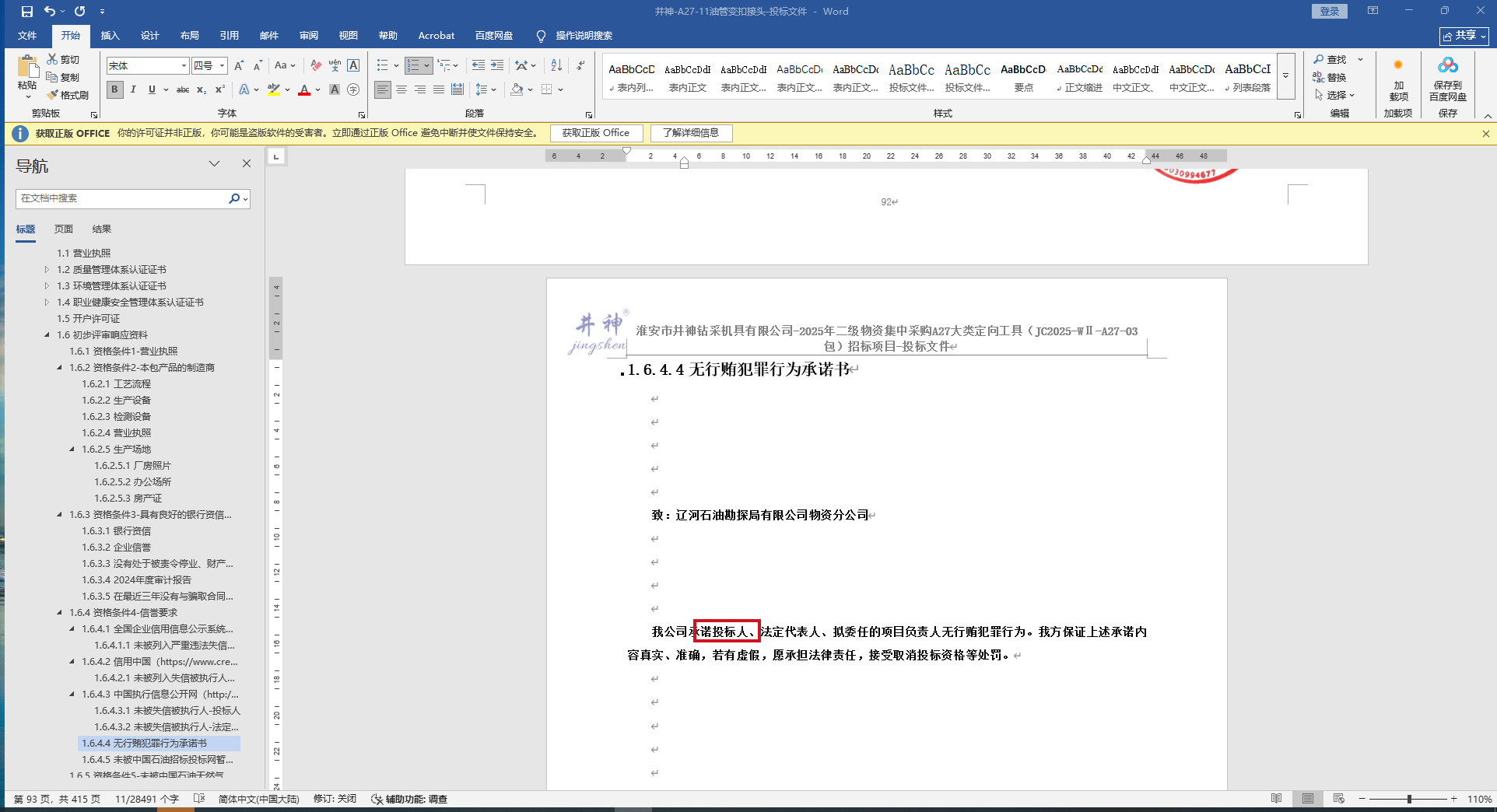Image resolution: width=1497 pixels, height=812 pixels.
Task: Open 替换 replace tool
Action: coord(1330,77)
